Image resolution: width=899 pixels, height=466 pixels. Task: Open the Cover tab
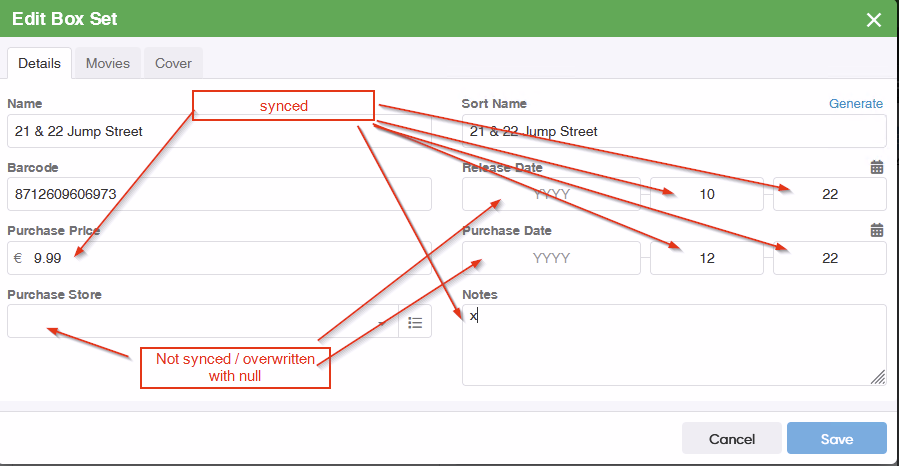tap(173, 63)
